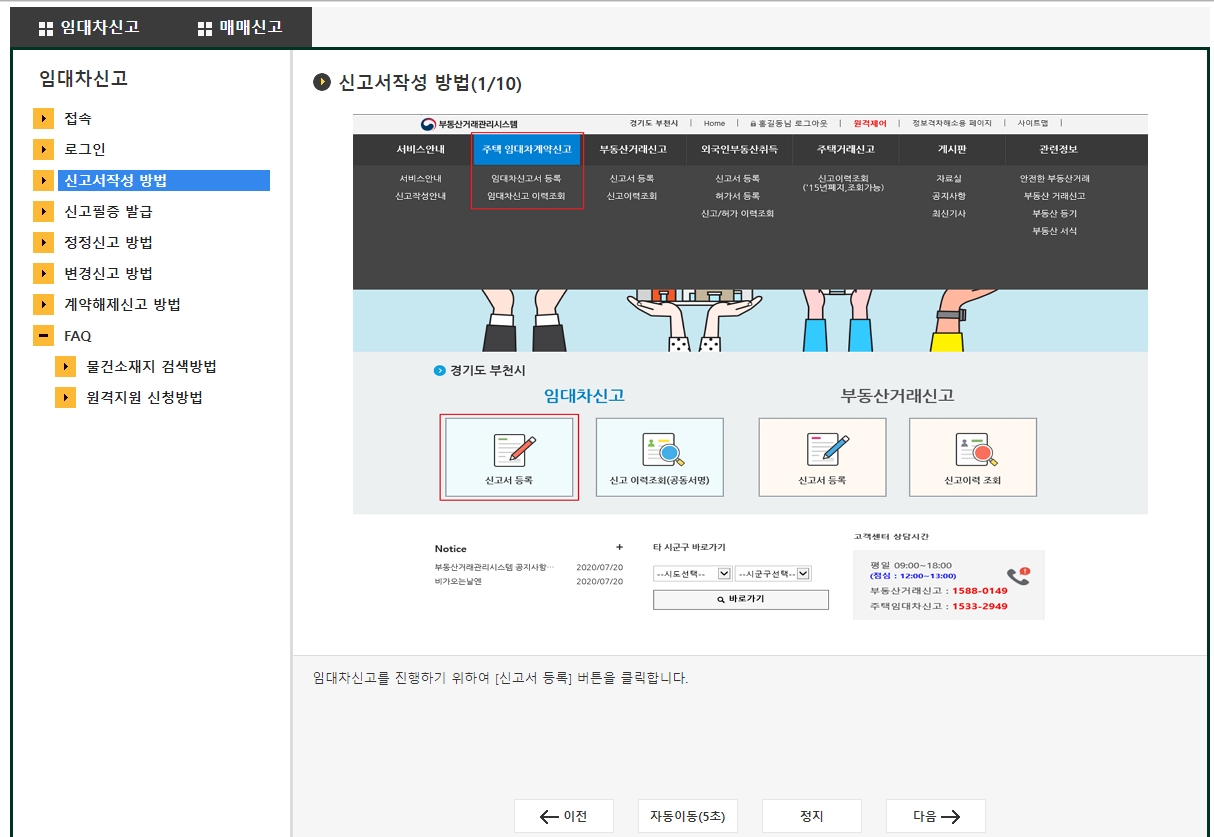Click the 임대차신고서 등록 submenu link
Viewport: 1214px width, 837px height.
pos(526,178)
